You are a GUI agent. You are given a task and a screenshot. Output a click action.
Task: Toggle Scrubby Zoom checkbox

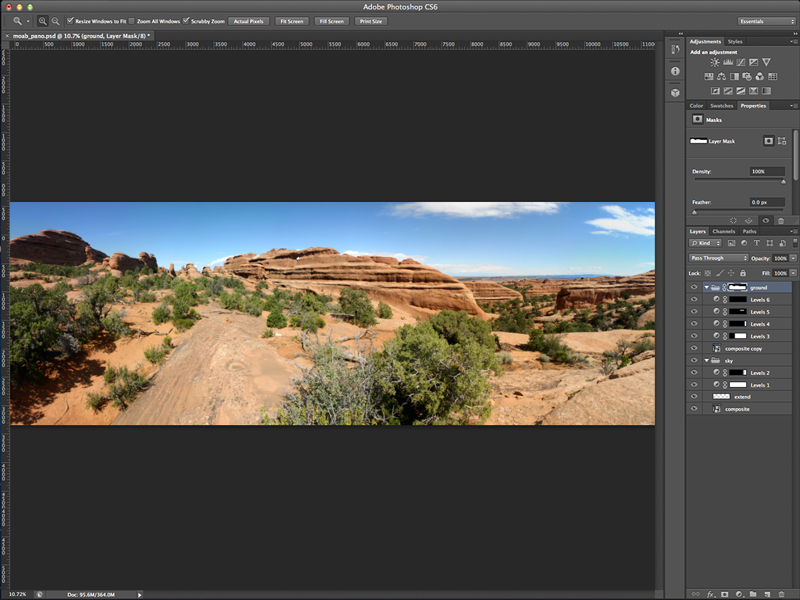[186, 21]
